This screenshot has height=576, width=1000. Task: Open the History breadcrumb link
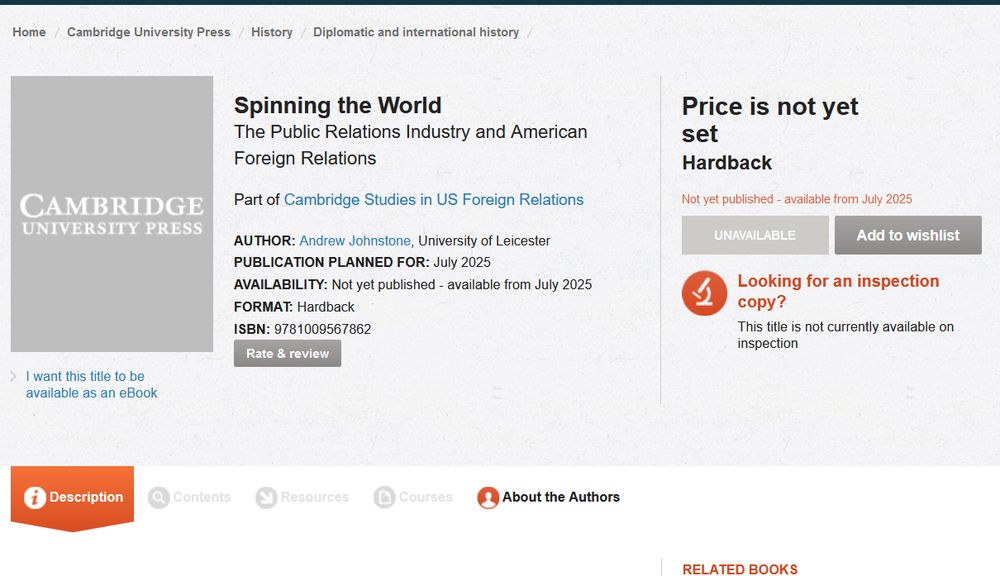coord(272,32)
